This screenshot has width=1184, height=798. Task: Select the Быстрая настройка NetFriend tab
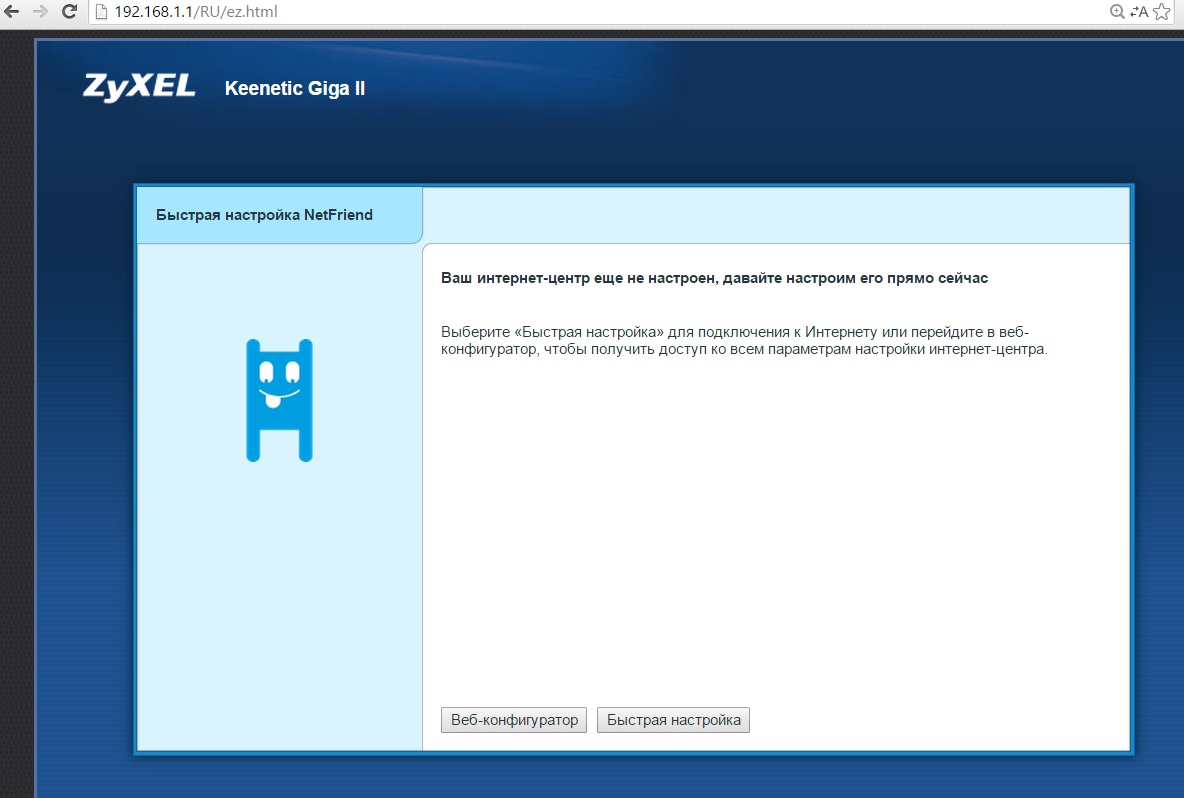click(x=279, y=215)
